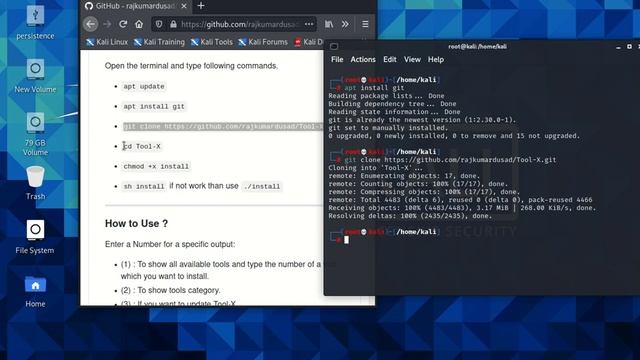Open the terminal Edit menu
This screenshot has height=360, width=640.
coord(390,60)
